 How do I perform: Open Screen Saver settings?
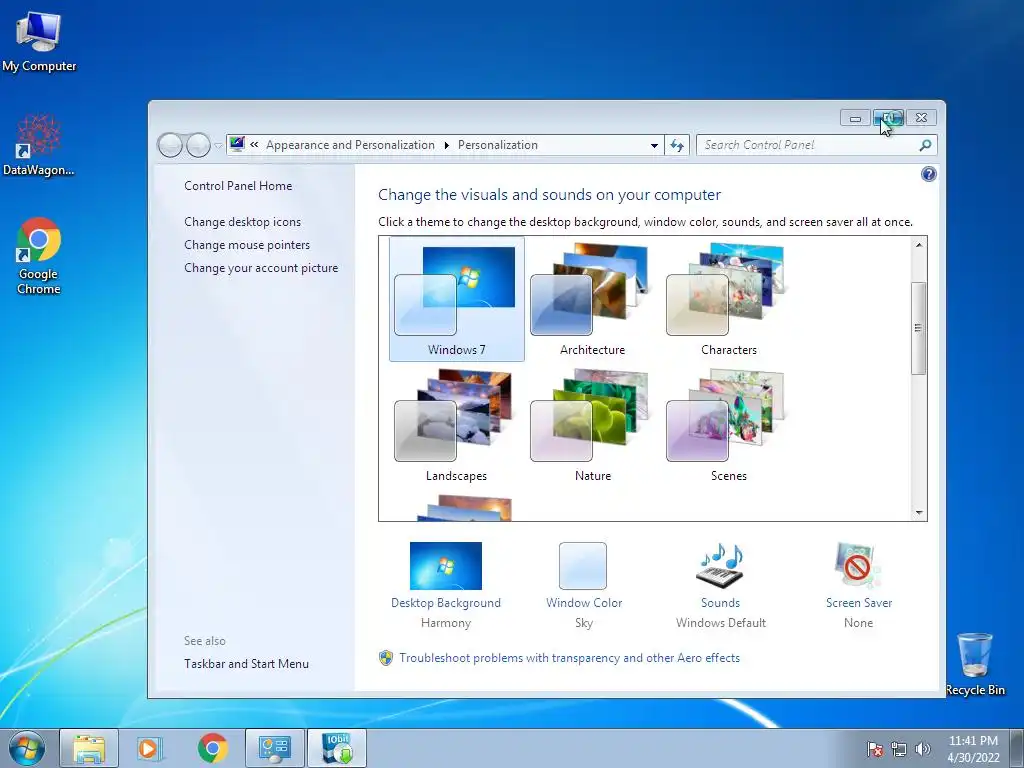coord(858,585)
